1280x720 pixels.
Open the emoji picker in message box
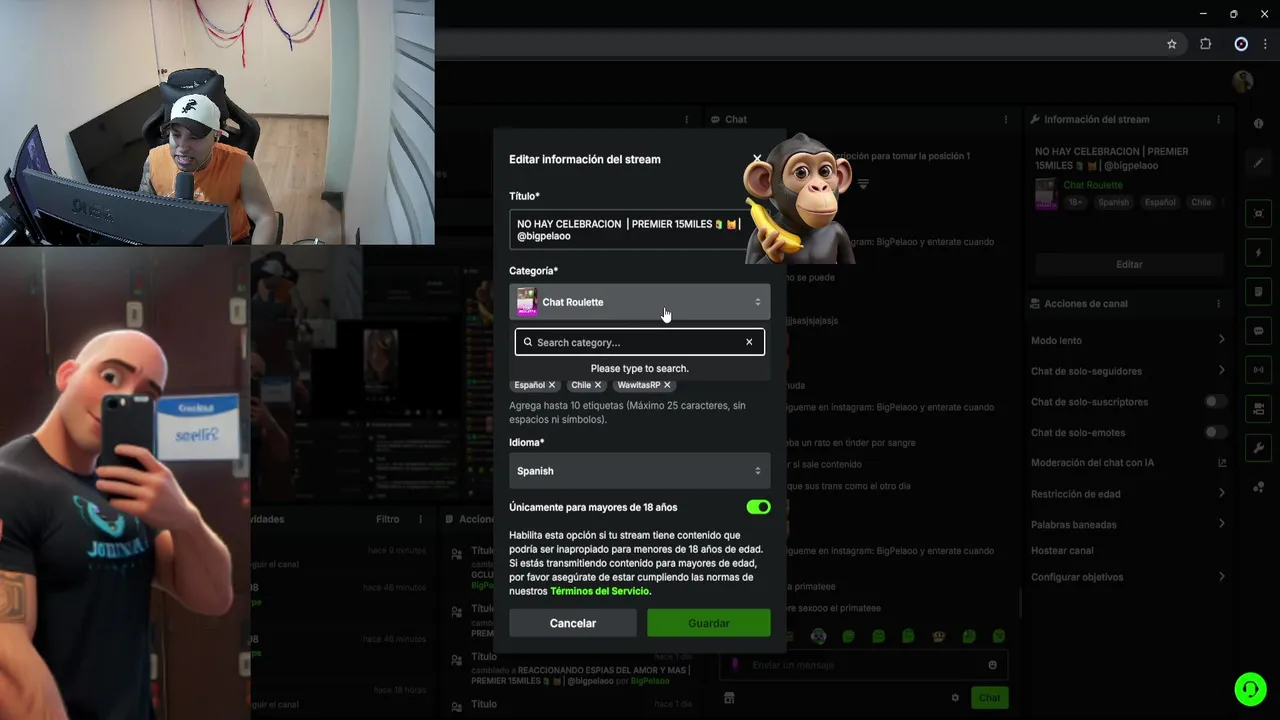992,665
